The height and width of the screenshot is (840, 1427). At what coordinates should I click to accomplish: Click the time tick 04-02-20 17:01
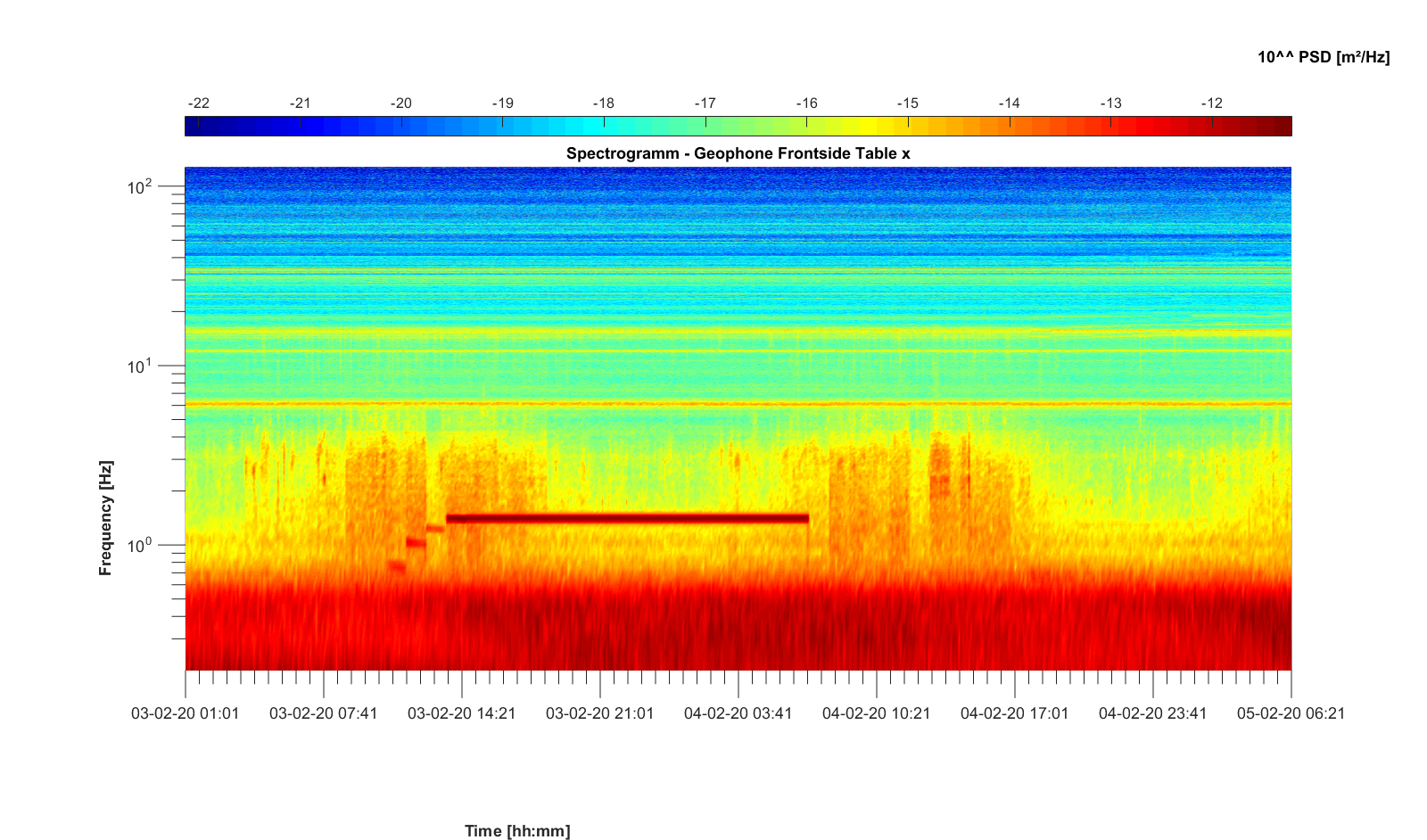pos(1015,713)
